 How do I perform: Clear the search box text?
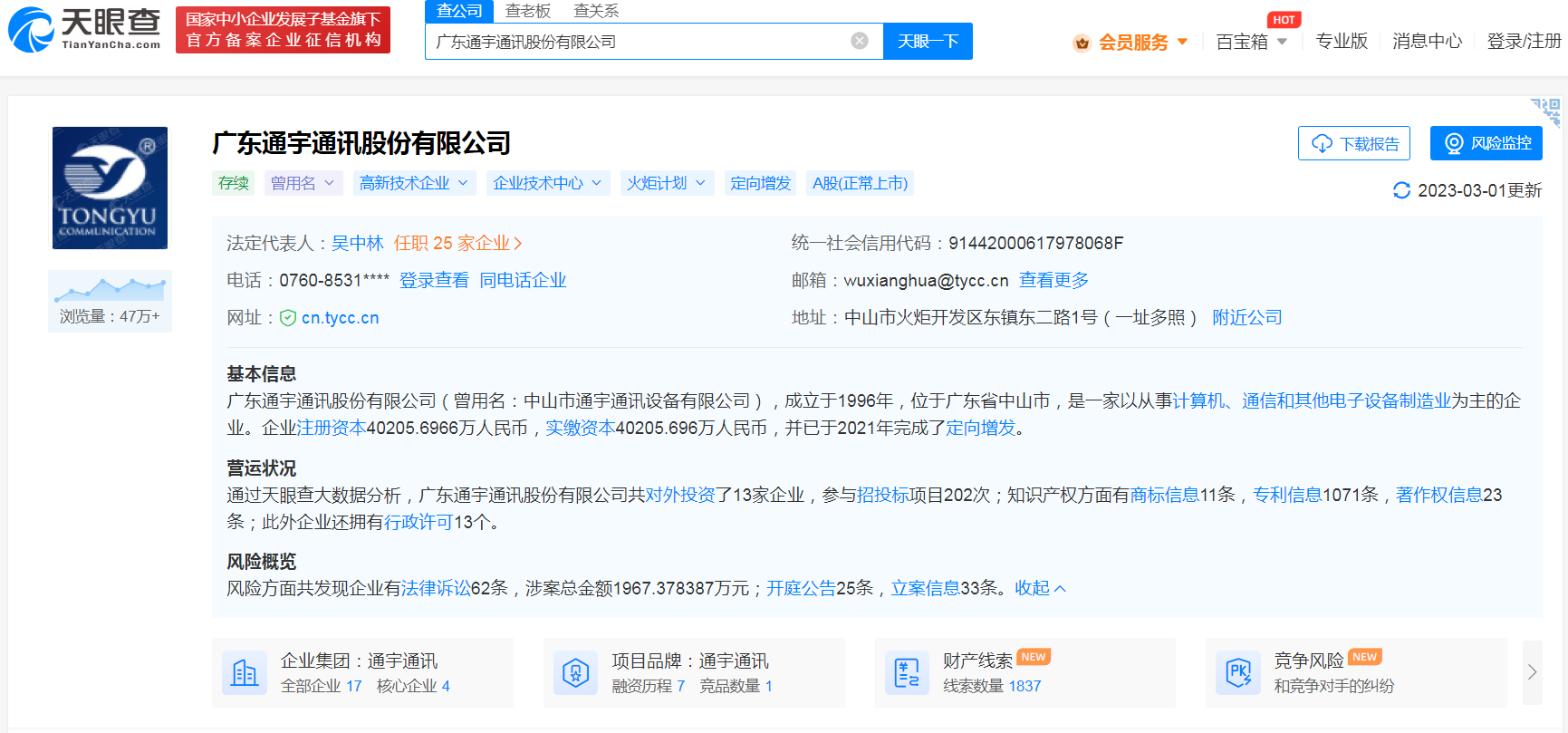(860, 41)
